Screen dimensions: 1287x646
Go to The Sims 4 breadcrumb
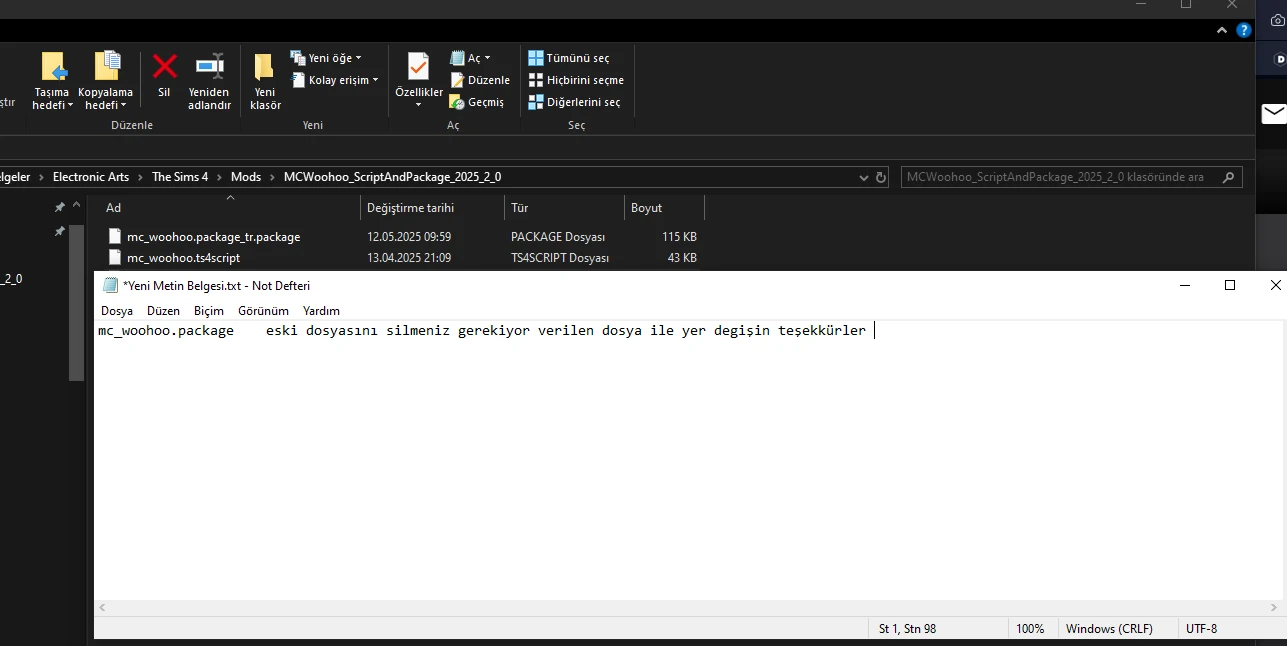(180, 177)
